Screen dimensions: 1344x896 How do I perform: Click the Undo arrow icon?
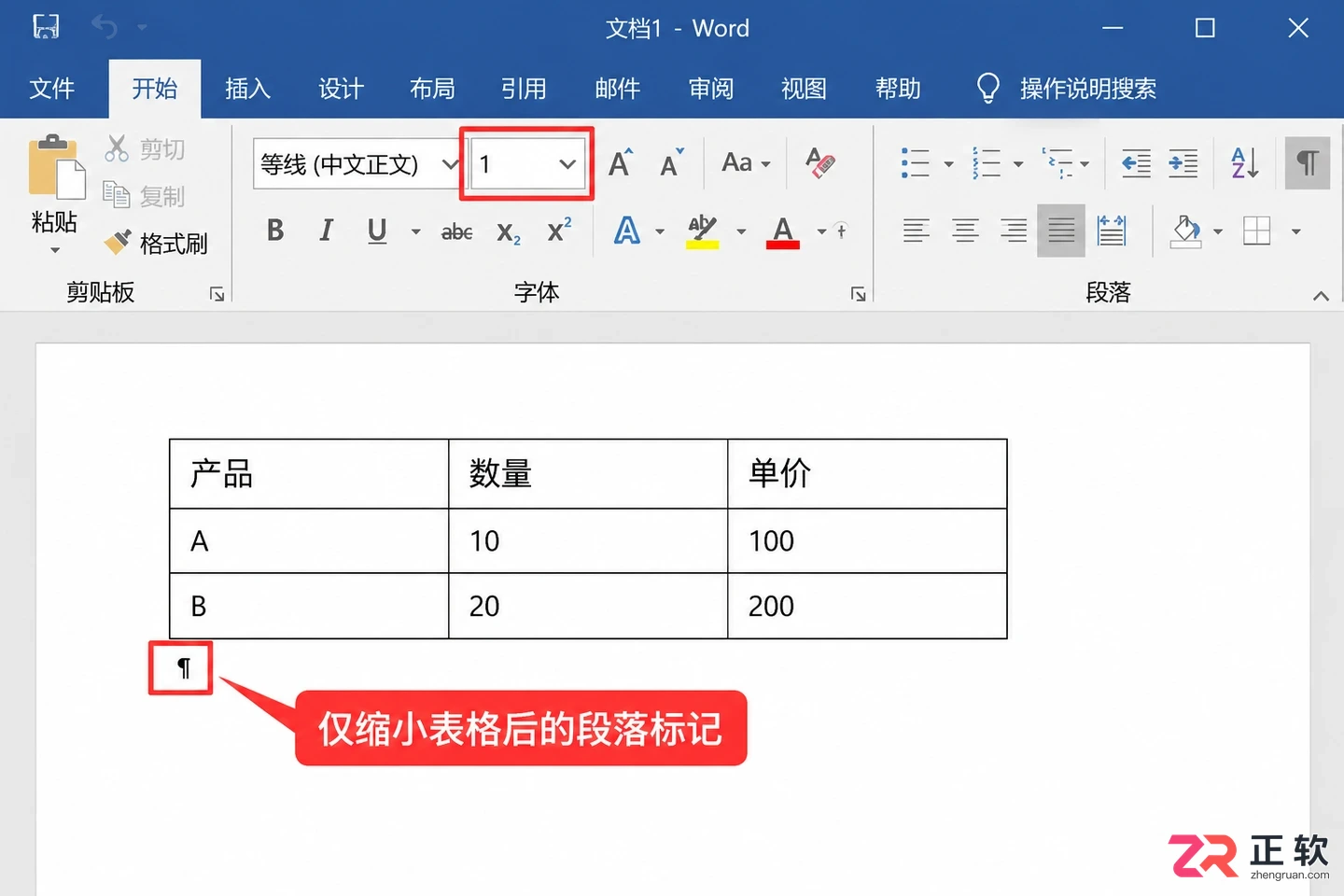click(x=104, y=27)
